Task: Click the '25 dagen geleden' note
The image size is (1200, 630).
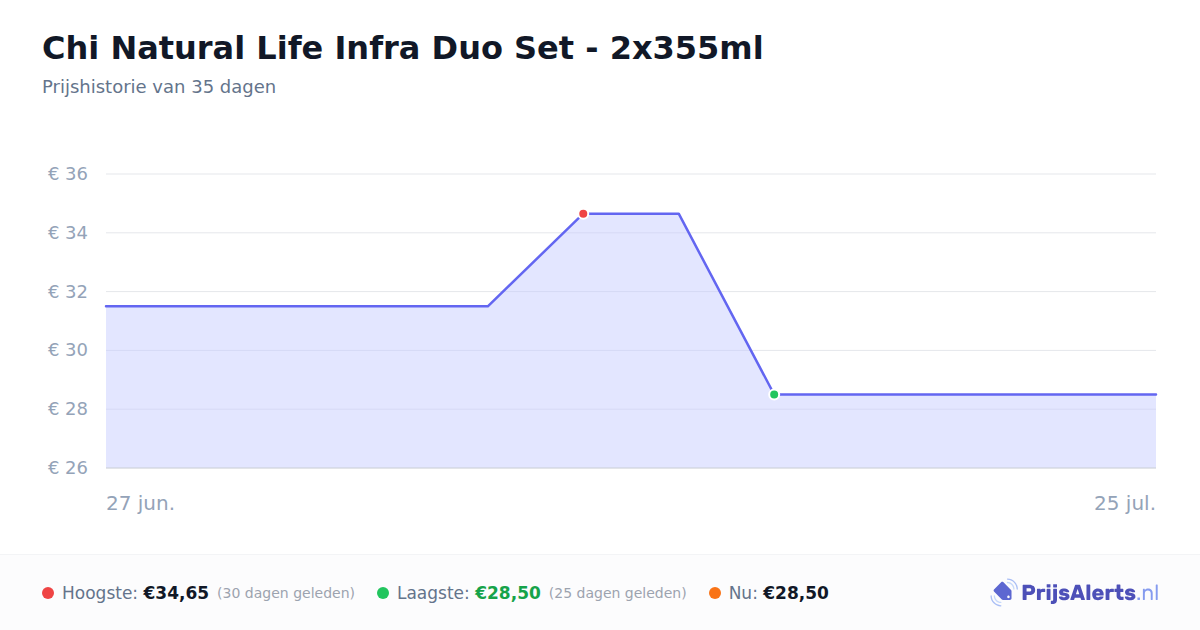Action: (618, 593)
